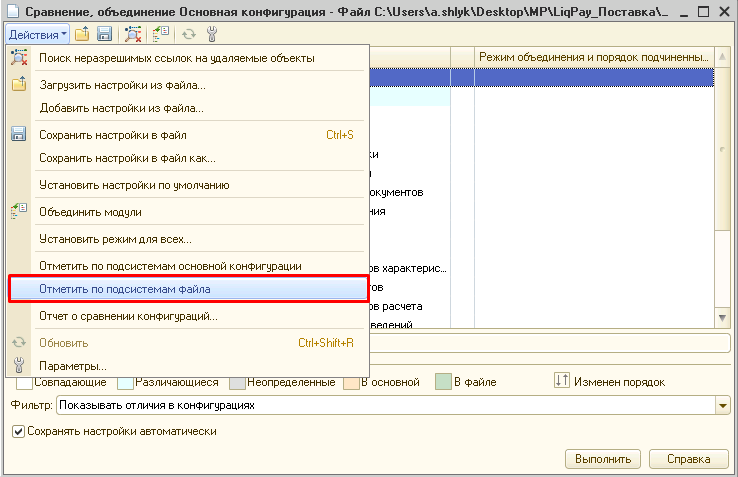Click the changed order icon in the legend
This screenshot has width=738, height=477.
tap(561, 381)
